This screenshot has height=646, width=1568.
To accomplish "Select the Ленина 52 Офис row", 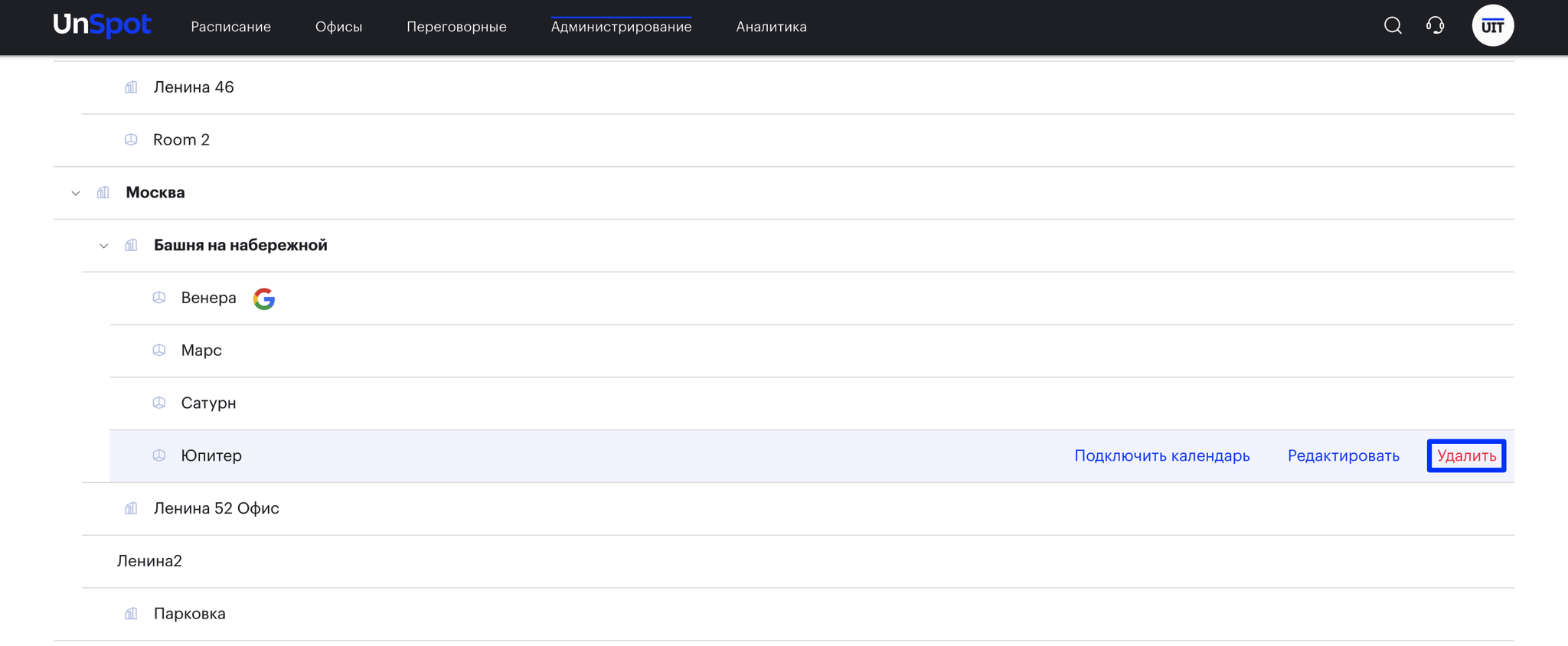I will coord(798,509).
